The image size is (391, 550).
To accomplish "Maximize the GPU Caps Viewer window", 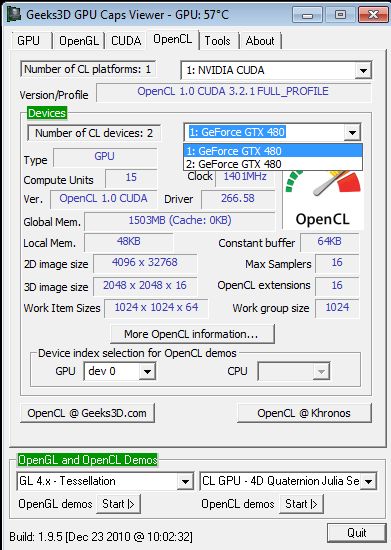I will (339, 15).
